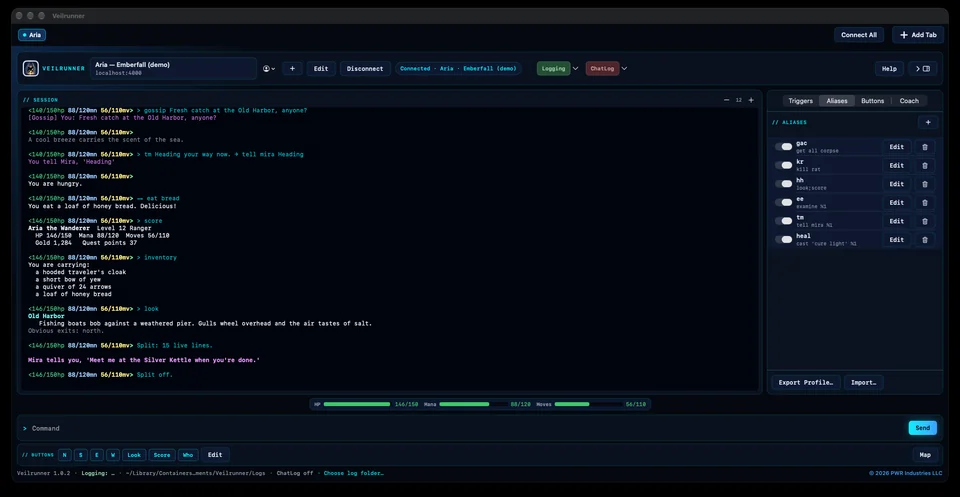Toggle the hh alias switch

(783, 184)
